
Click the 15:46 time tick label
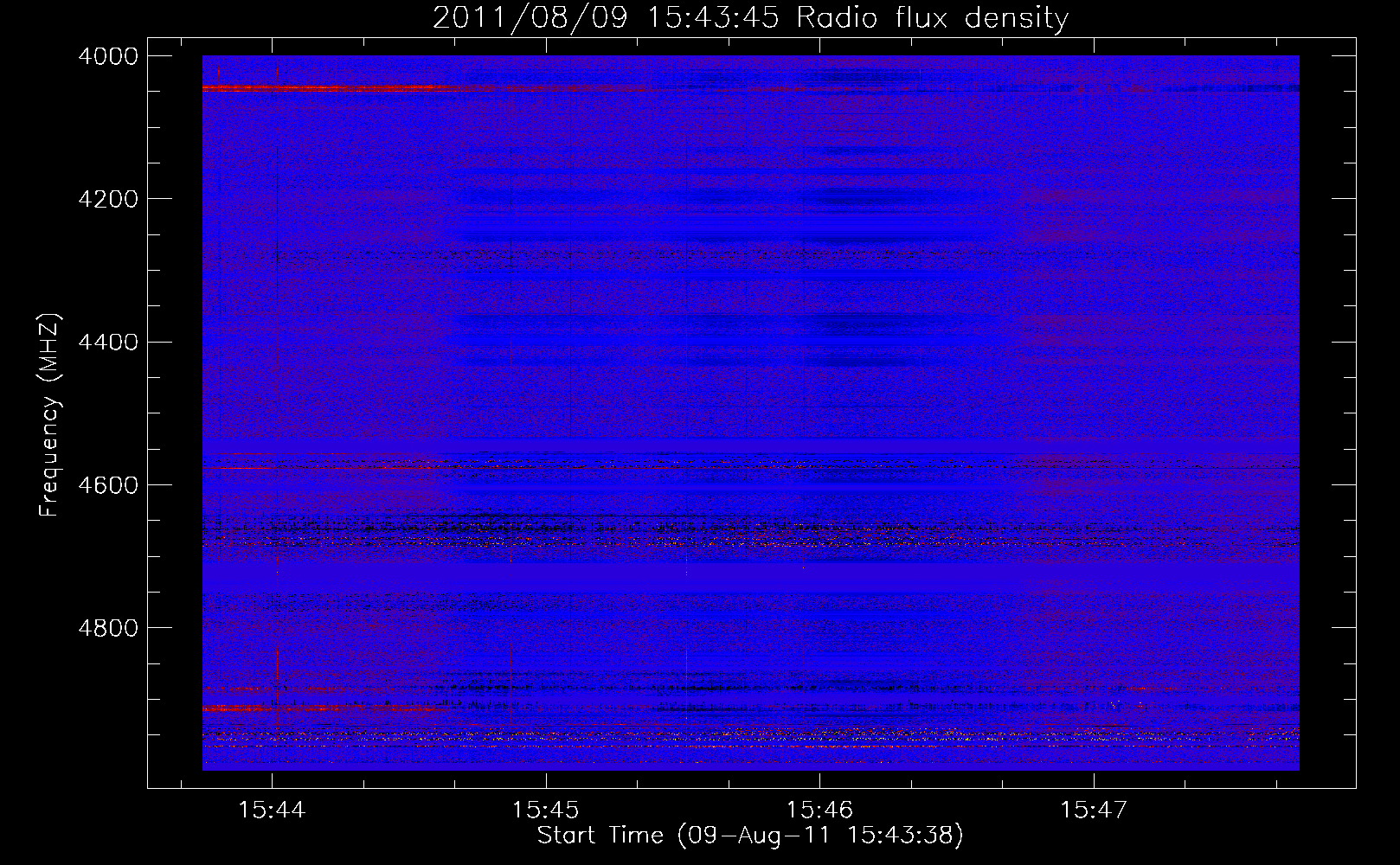click(819, 811)
